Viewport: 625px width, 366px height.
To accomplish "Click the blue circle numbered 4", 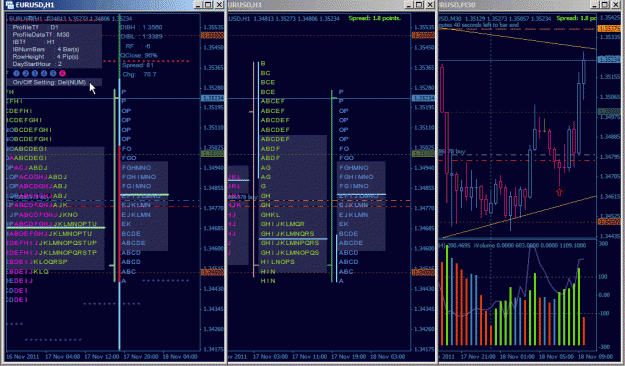I will [44, 73].
